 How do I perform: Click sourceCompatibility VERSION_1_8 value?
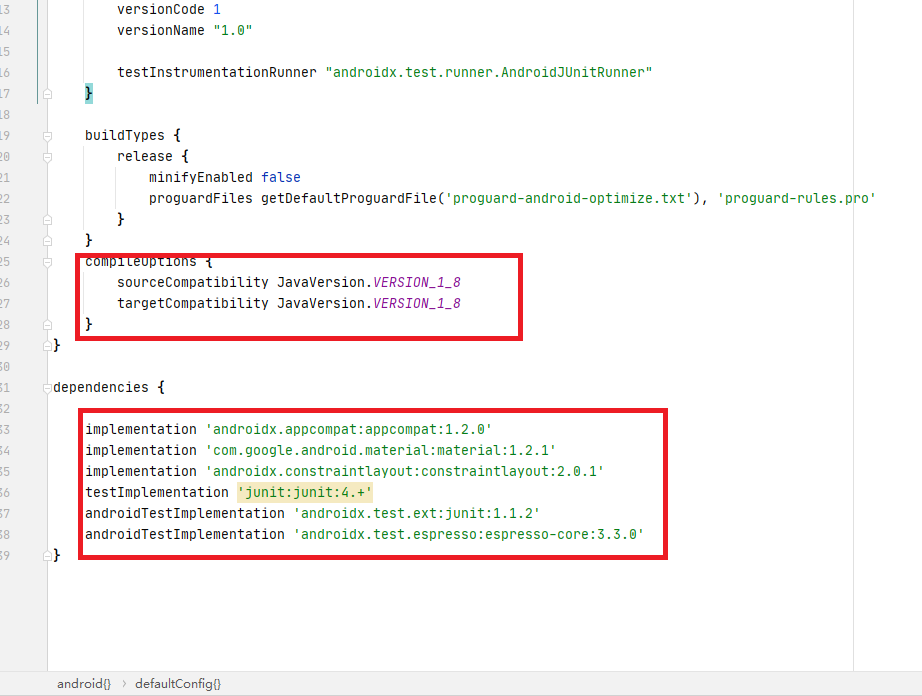pos(417,283)
